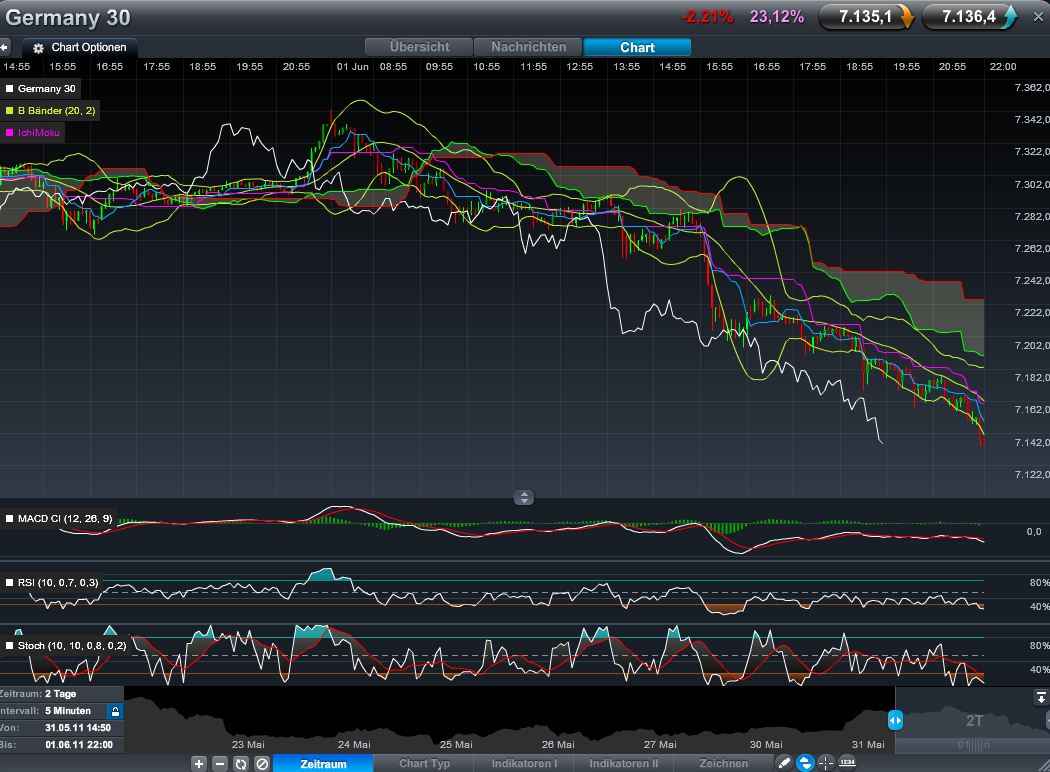
Task: Click the circle-slash reset icon
Action: 262,764
